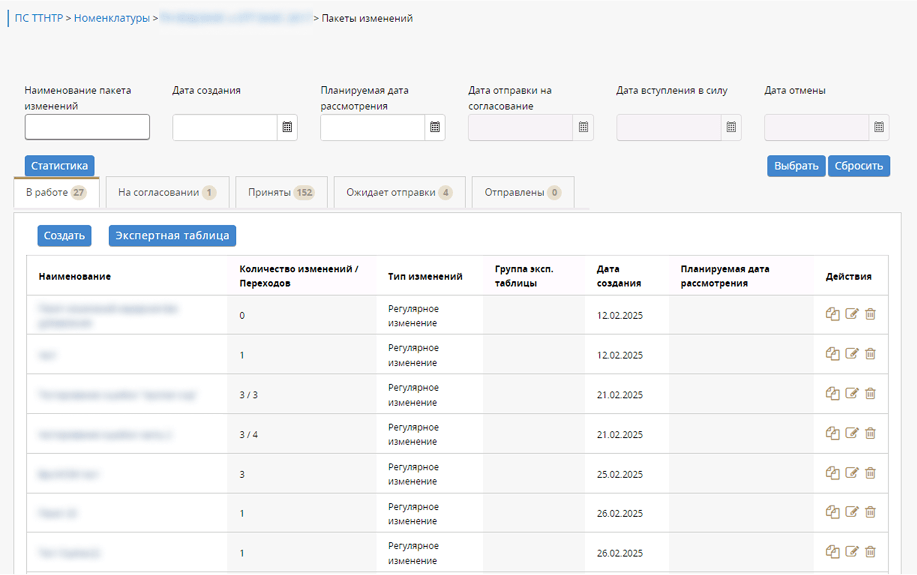Open the Экспертная таблица
The width and height of the screenshot is (917, 575).
click(172, 236)
